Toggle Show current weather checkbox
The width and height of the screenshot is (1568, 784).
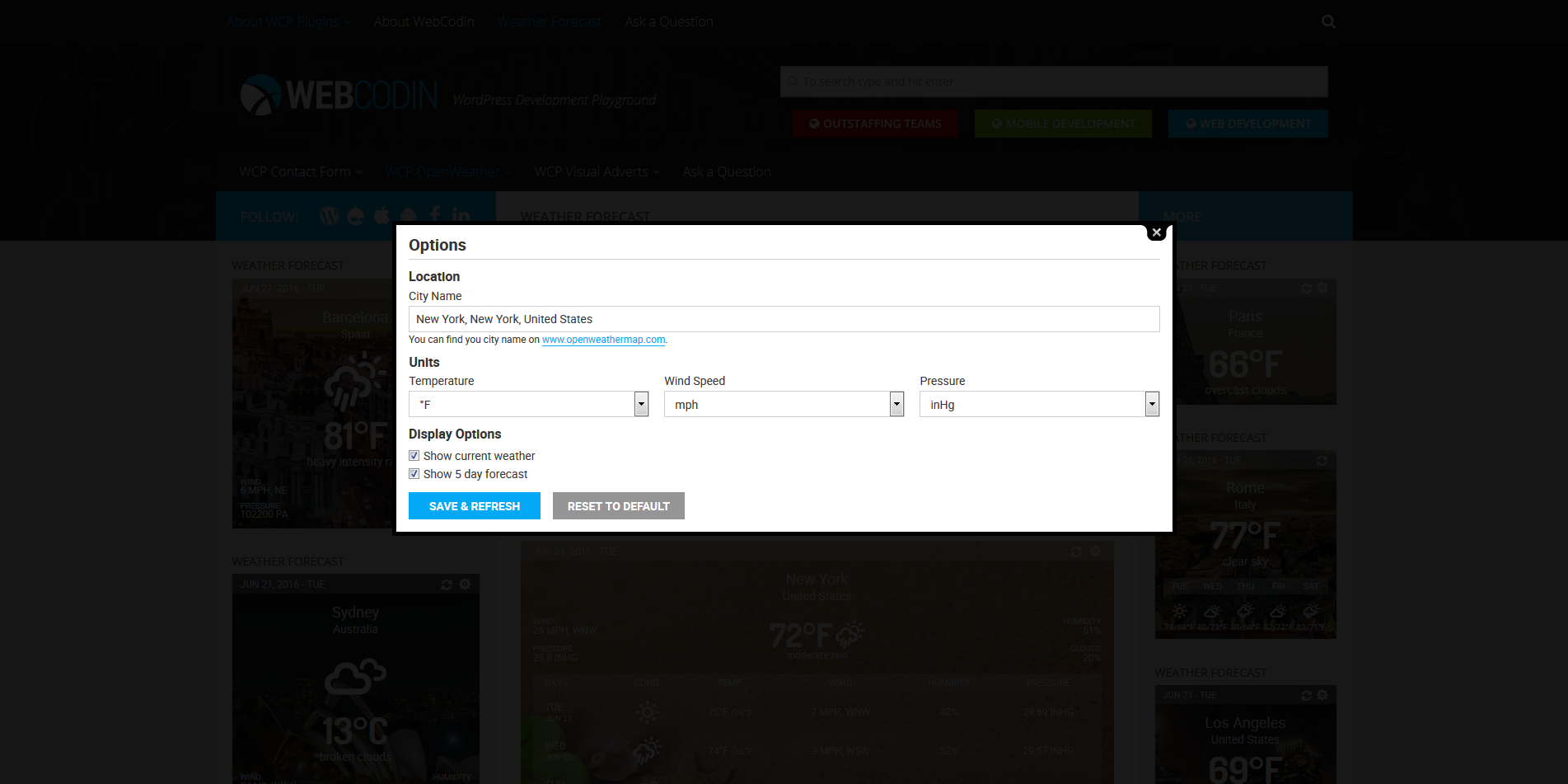[x=414, y=456]
